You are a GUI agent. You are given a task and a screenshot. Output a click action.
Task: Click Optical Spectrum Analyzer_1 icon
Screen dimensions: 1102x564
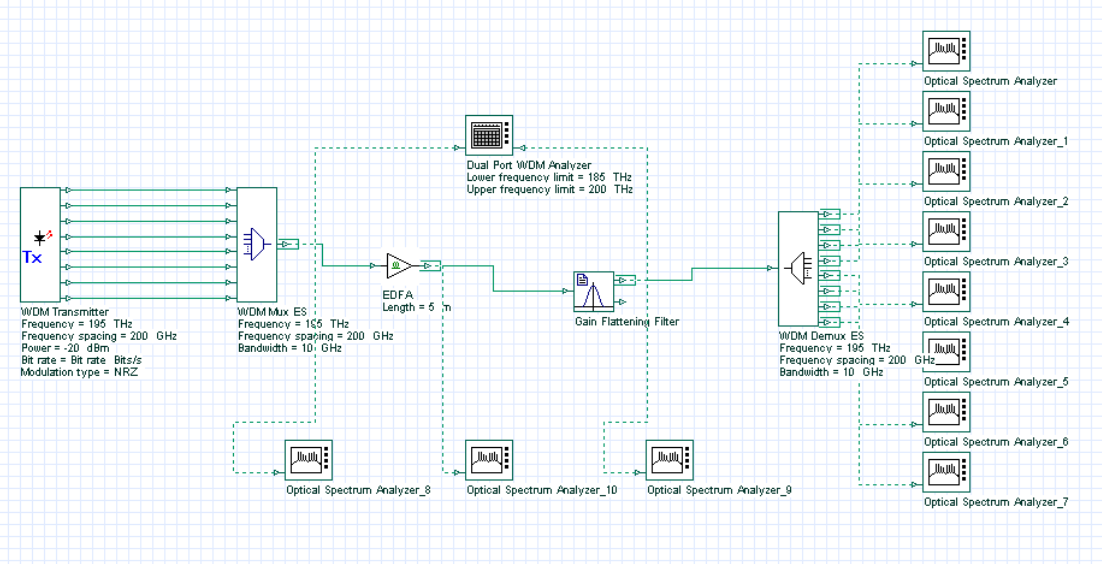(x=947, y=111)
